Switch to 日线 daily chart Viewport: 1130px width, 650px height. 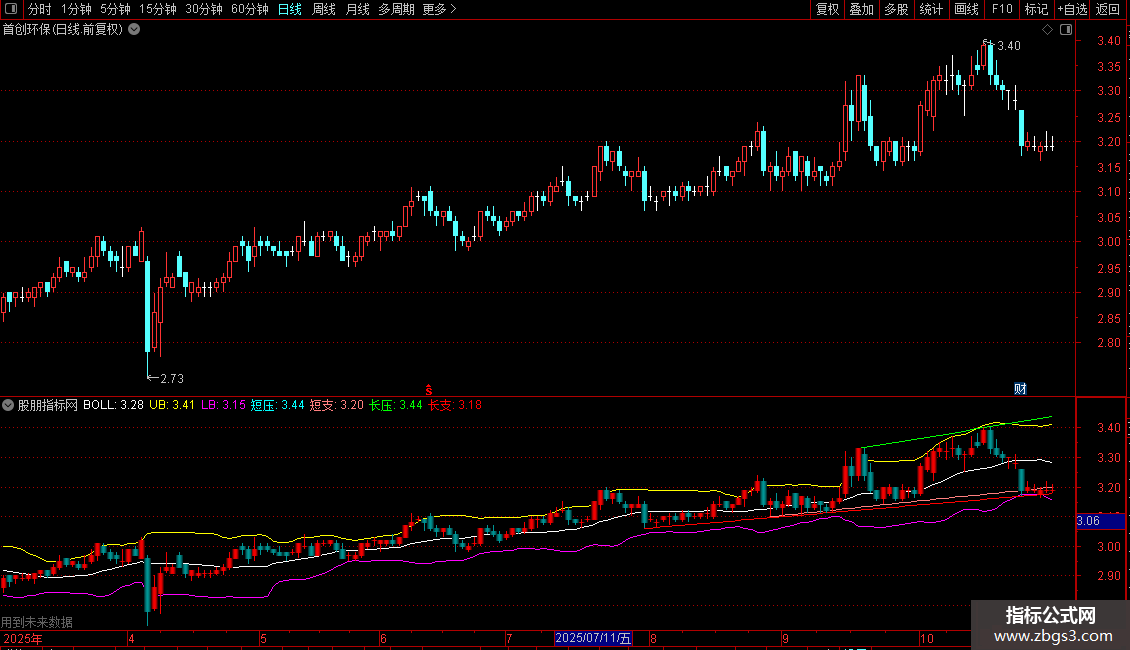tap(290, 9)
